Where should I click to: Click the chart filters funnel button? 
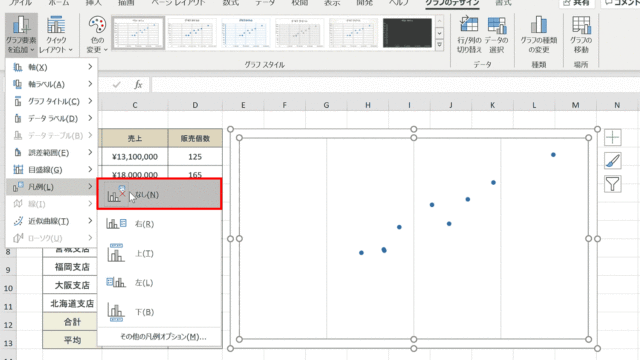[612, 184]
